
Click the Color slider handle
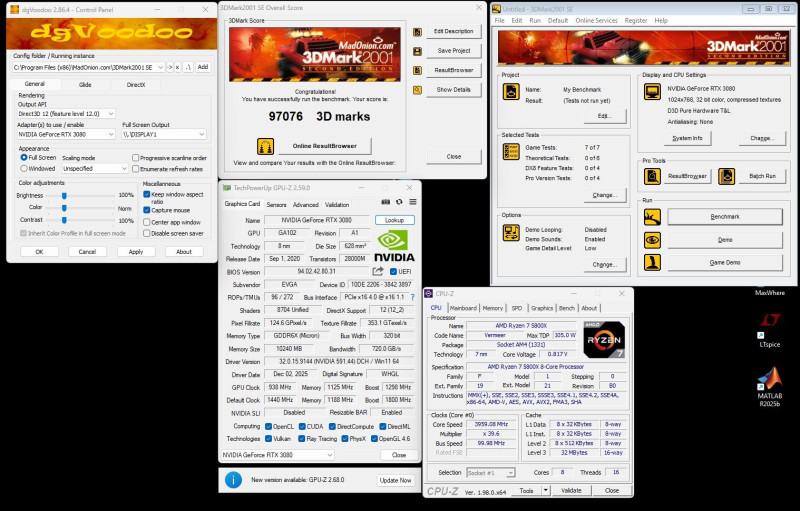pos(64,208)
